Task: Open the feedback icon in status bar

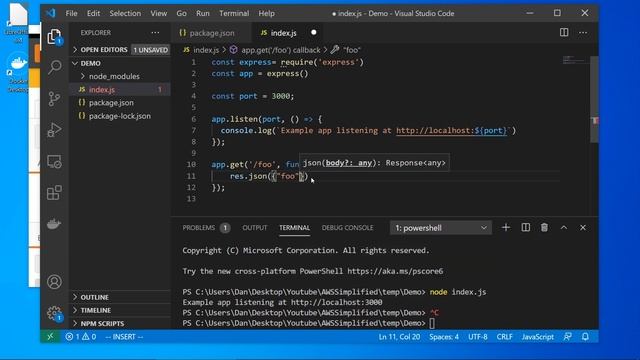Action: (567, 337)
